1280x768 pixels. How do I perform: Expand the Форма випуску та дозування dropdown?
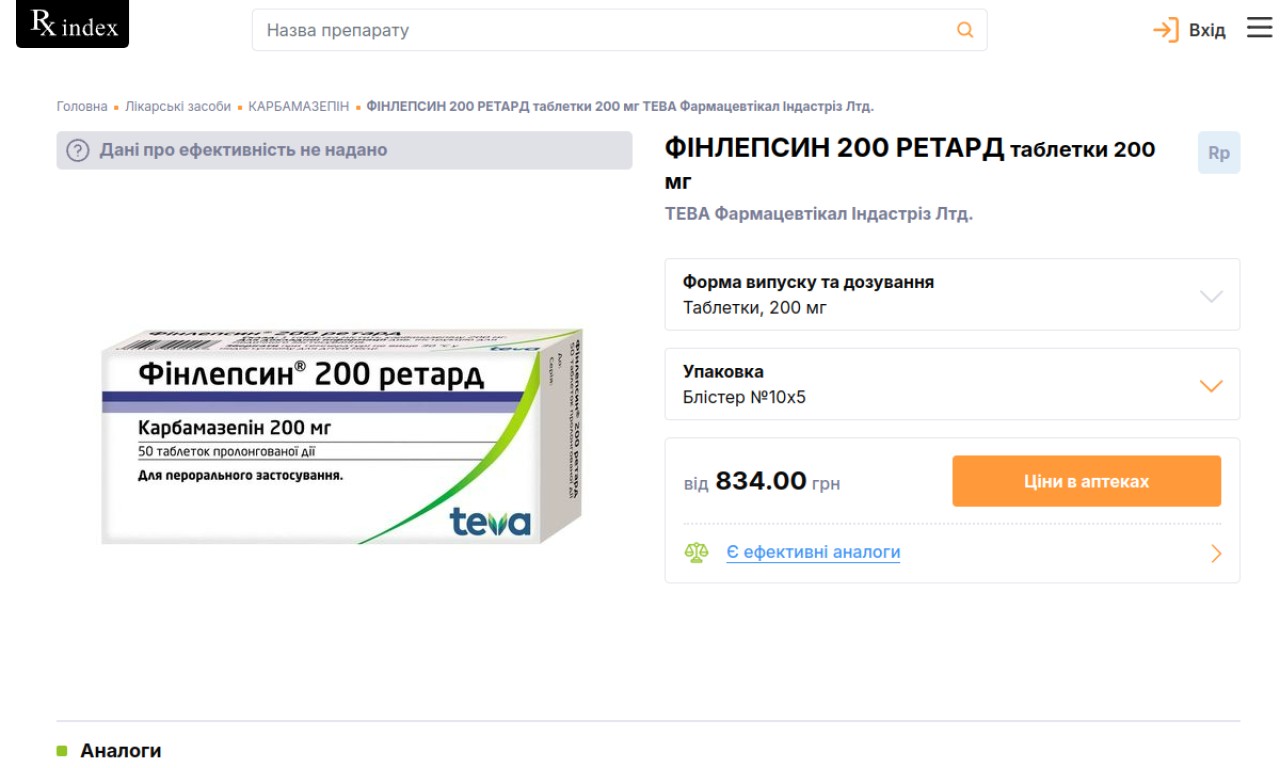(1210, 296)
